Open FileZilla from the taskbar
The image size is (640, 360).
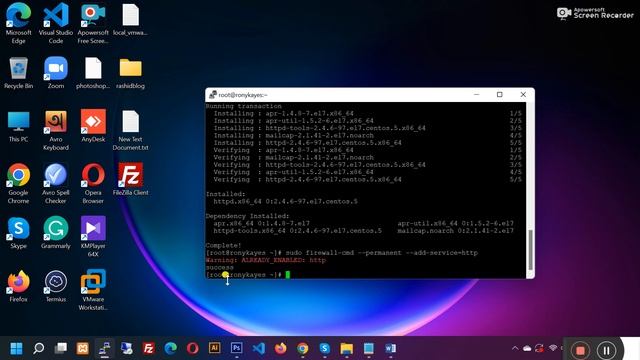coord(149,349)
